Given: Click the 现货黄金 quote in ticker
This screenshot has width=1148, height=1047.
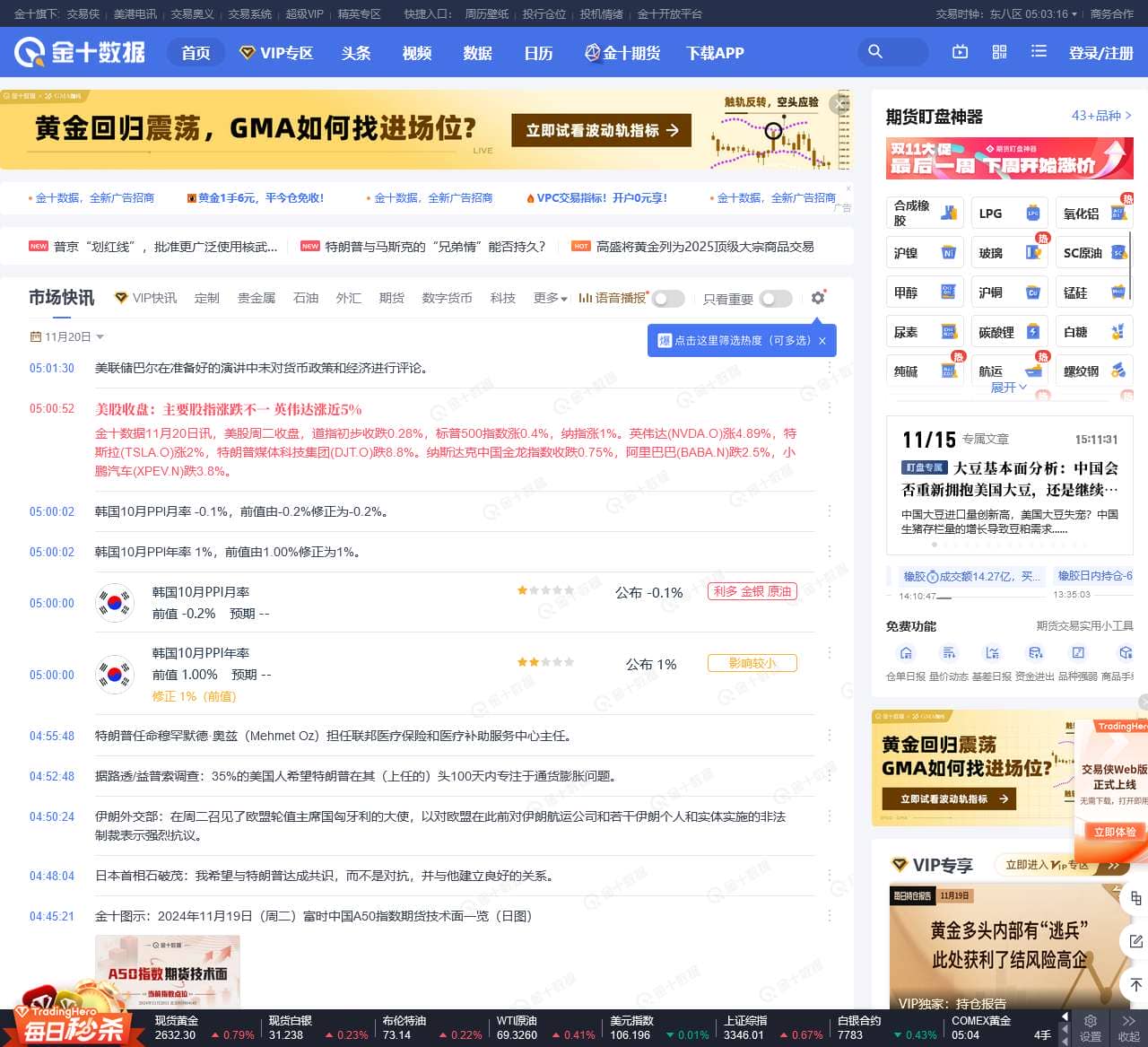Looking at the screenshot, I should pos(204,1028).
